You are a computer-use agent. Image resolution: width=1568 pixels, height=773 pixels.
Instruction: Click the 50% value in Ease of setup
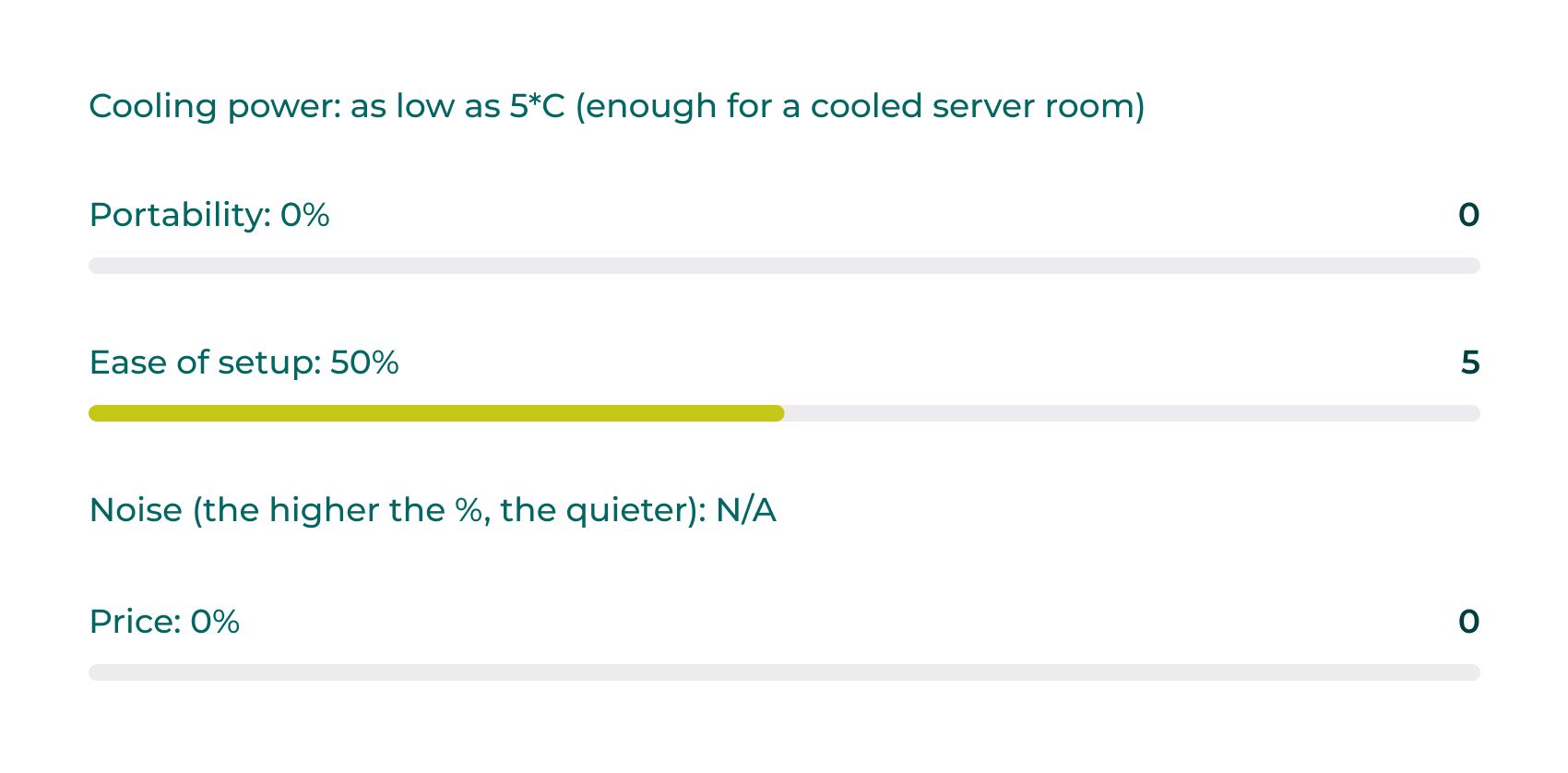(x=364, y=363)
